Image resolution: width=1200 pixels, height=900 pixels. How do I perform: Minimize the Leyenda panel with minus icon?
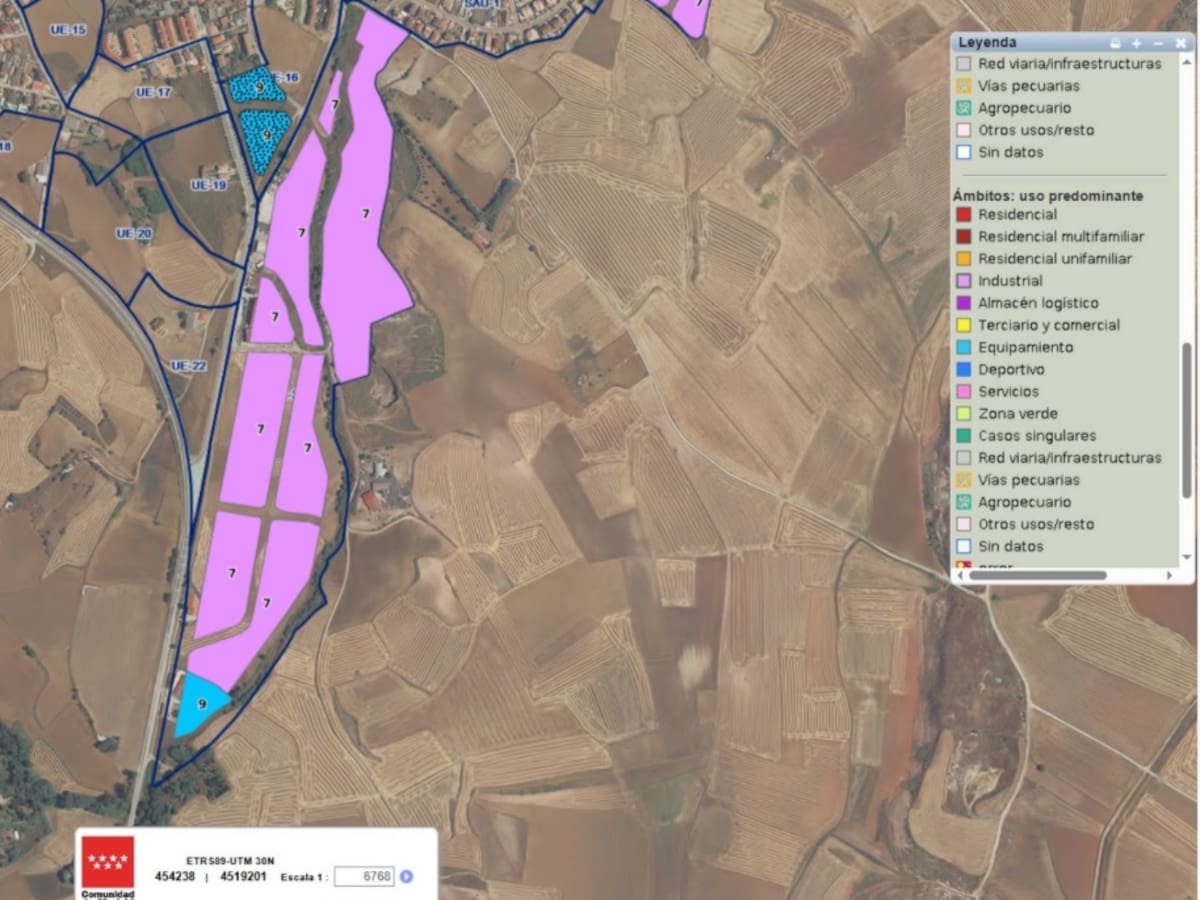point(1158,43)
